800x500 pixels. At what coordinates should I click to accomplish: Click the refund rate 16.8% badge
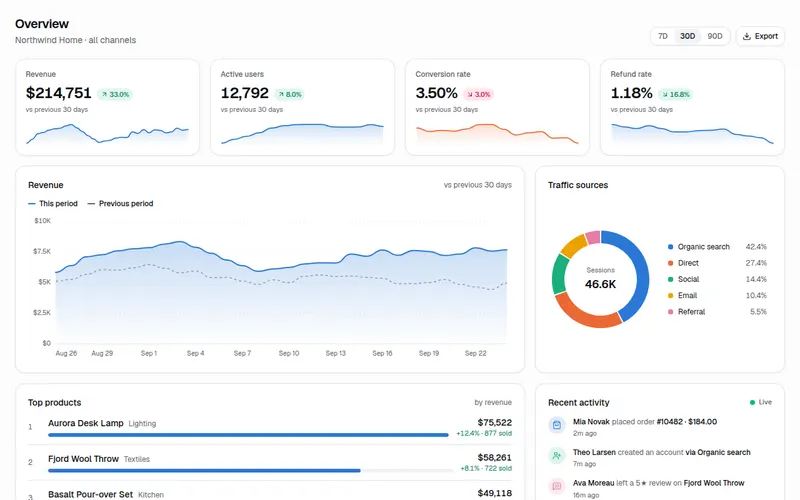(x=676, y=94)
